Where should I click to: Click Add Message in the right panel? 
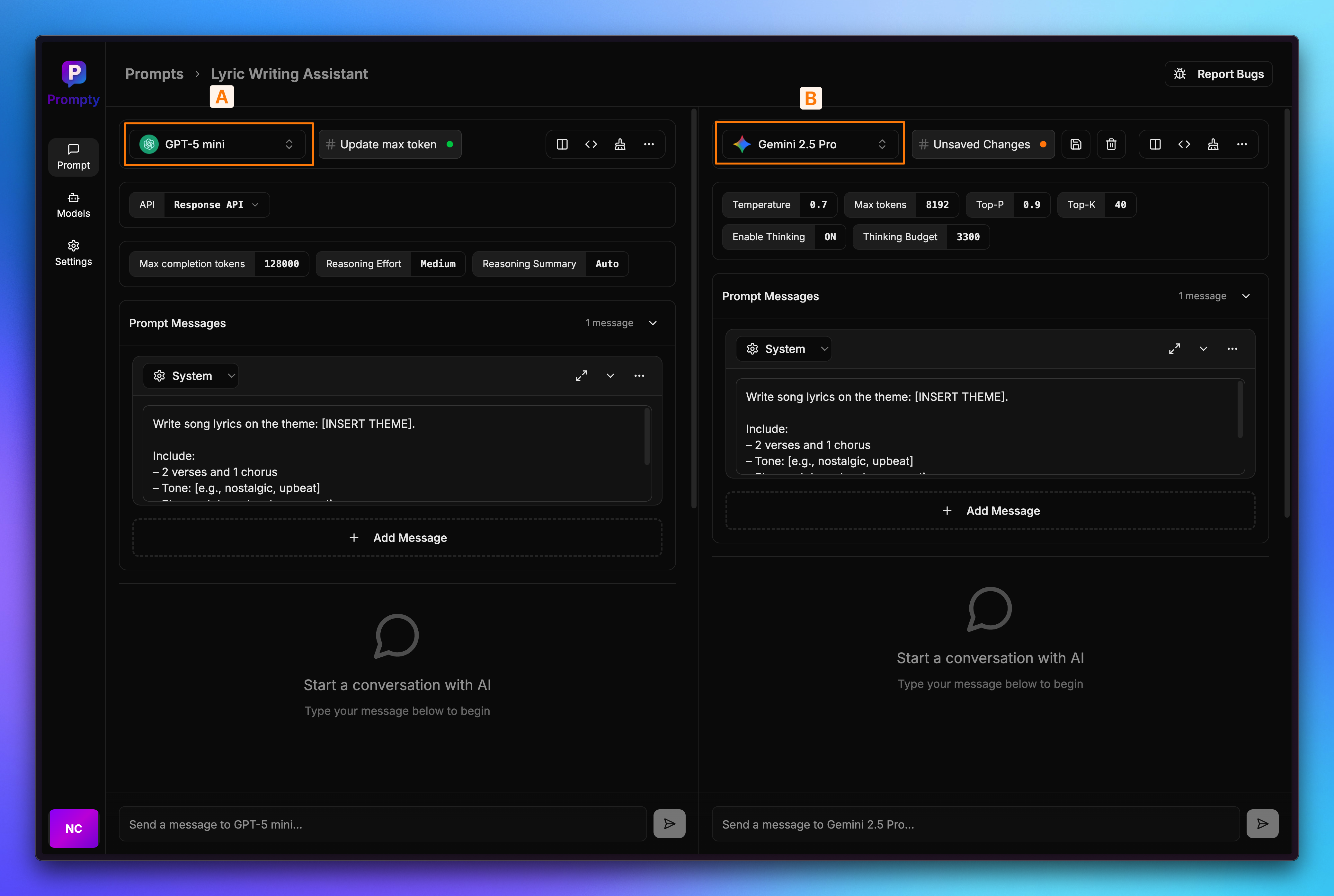point(990,511)
